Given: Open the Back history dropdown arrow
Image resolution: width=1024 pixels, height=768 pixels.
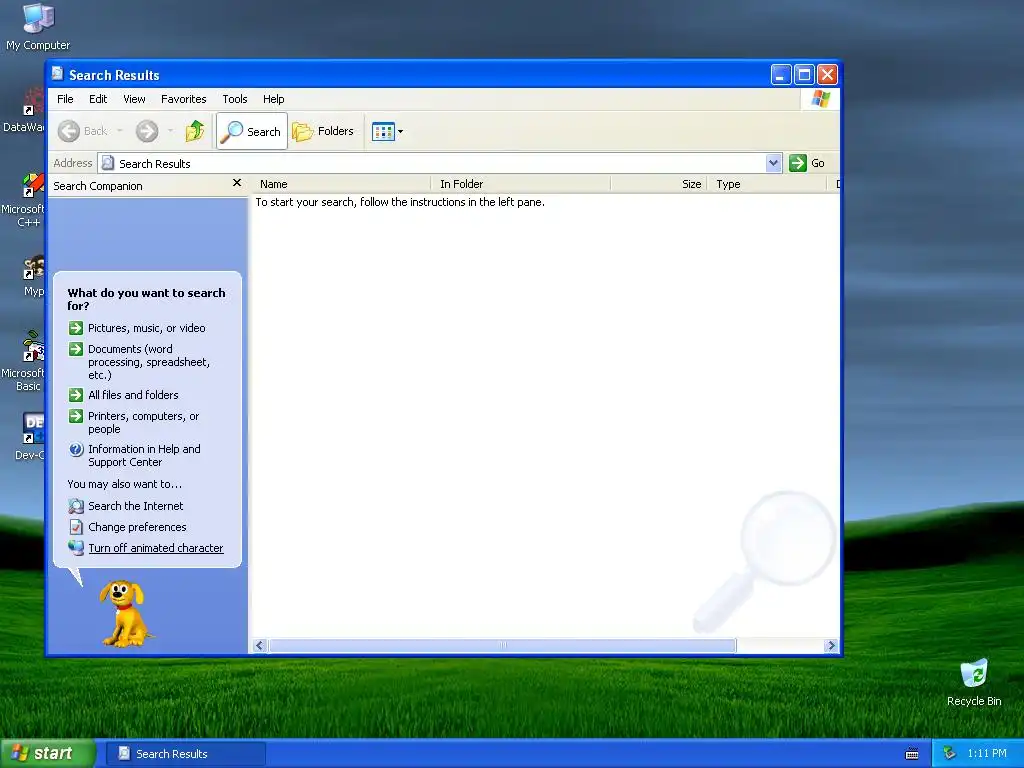Looking at the screenshot, I should pyautogui.click(x=120, y=131).
